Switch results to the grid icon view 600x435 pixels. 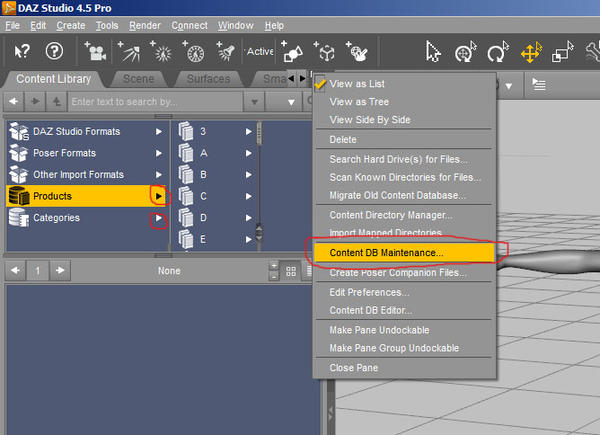click(291, 271)
